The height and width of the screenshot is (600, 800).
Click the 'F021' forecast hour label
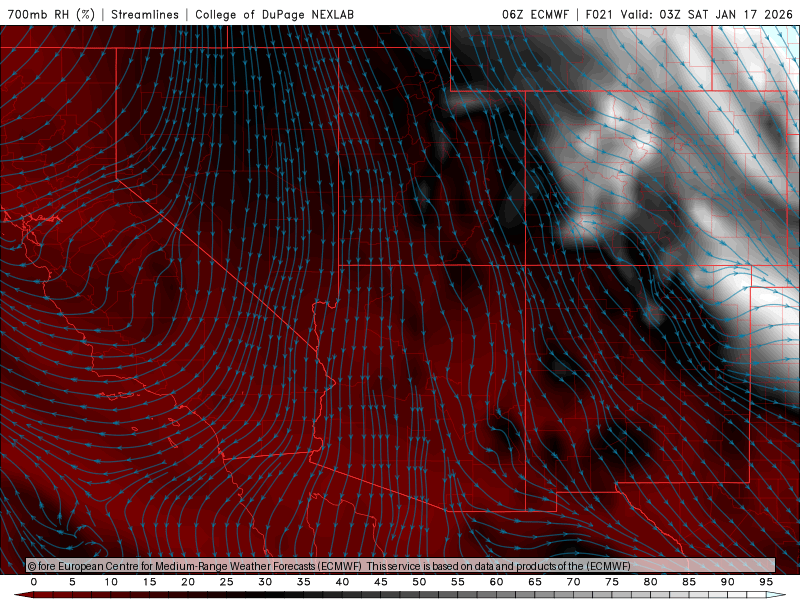tap(599, 14)
